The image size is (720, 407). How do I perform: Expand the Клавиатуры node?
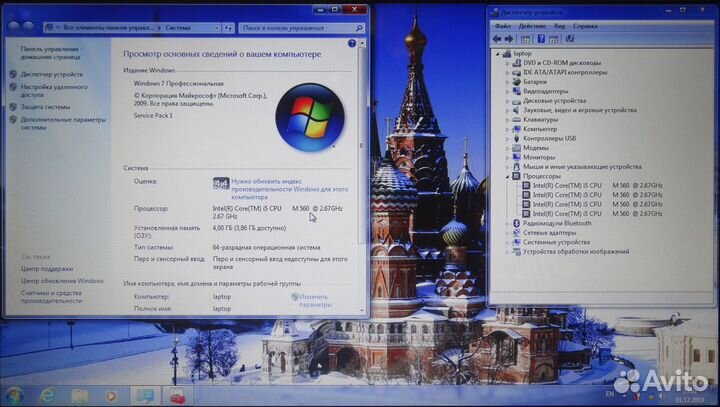click(507, 120)
